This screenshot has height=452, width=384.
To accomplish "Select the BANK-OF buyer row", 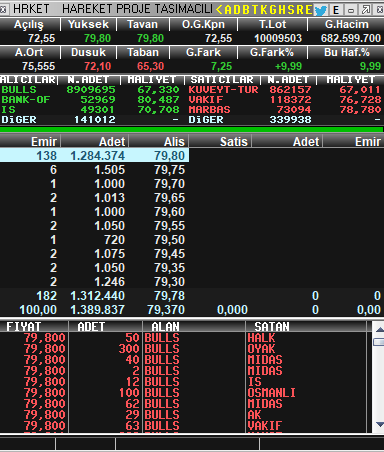I will pyautogui.click(x=91, y=100).
